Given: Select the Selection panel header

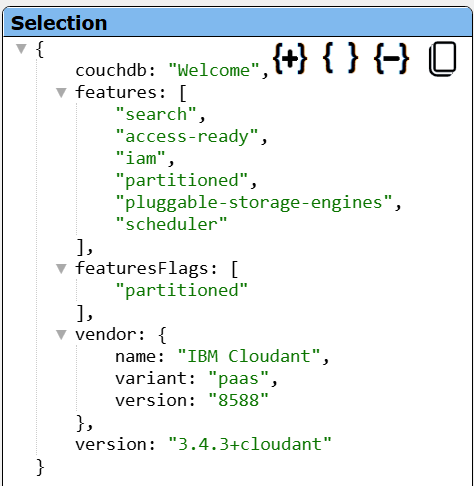Looking at the screenshot, I should [237, 23].
